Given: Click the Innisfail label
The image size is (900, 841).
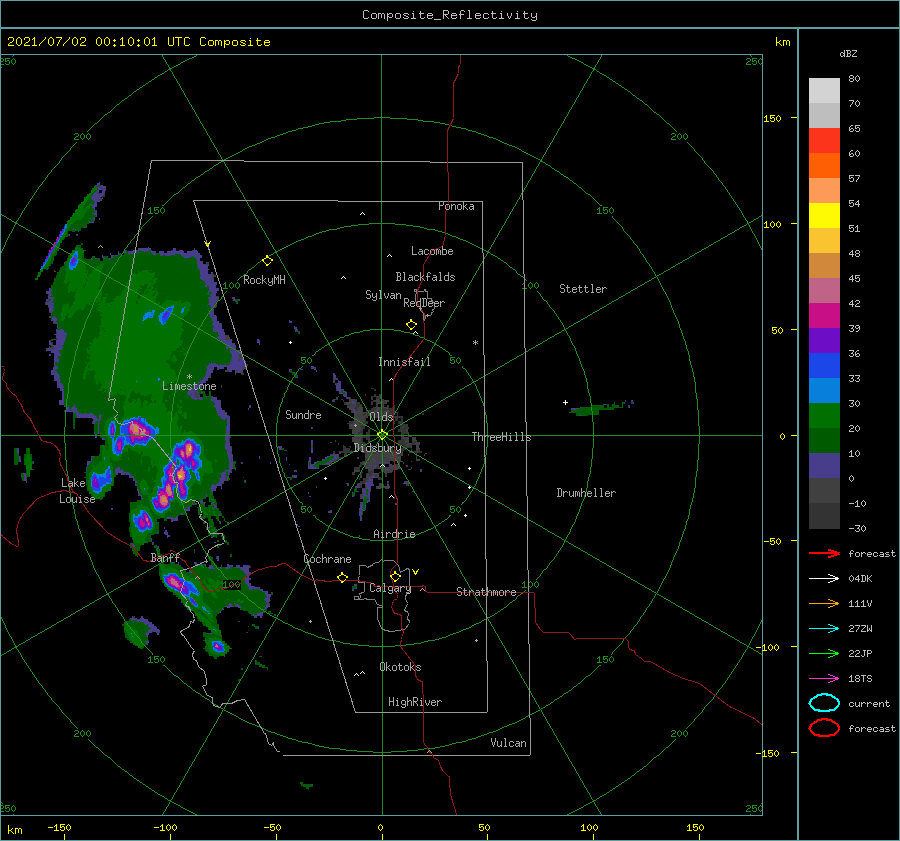Looking at the screenshot, I should 404,362.
